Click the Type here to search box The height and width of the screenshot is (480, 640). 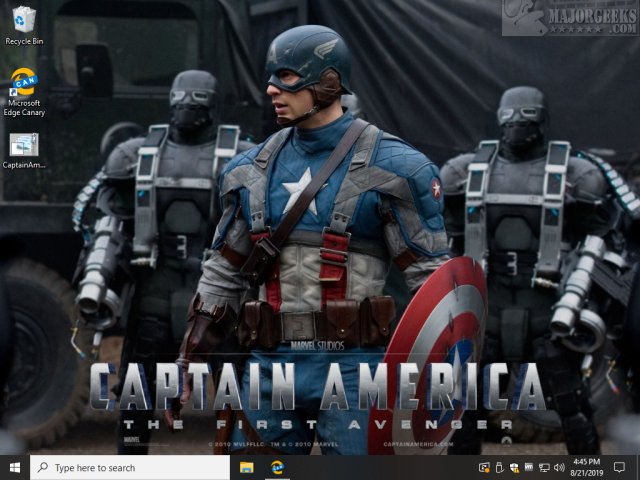click(130, 468)
